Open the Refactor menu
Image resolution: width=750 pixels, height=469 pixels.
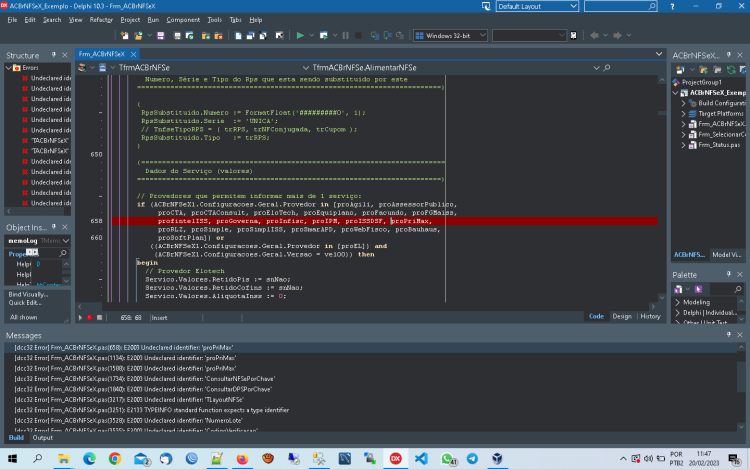click(101, 20)
